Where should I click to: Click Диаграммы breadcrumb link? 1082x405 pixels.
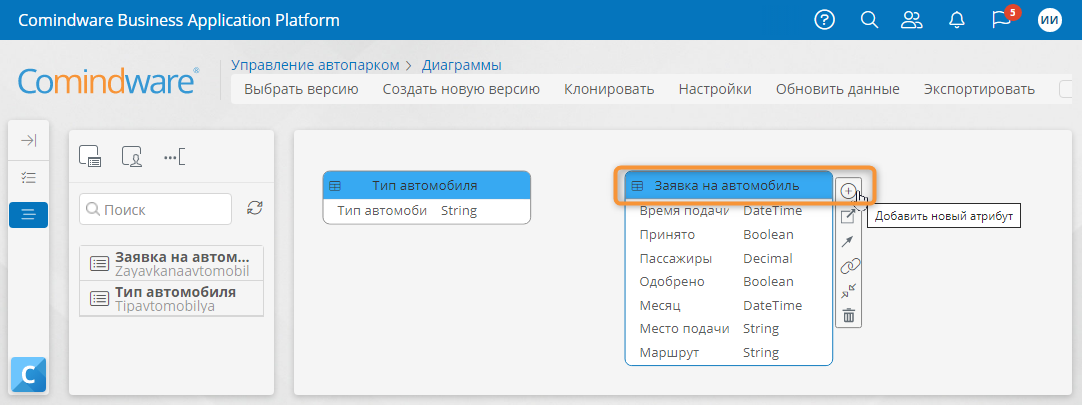[462, 66]
